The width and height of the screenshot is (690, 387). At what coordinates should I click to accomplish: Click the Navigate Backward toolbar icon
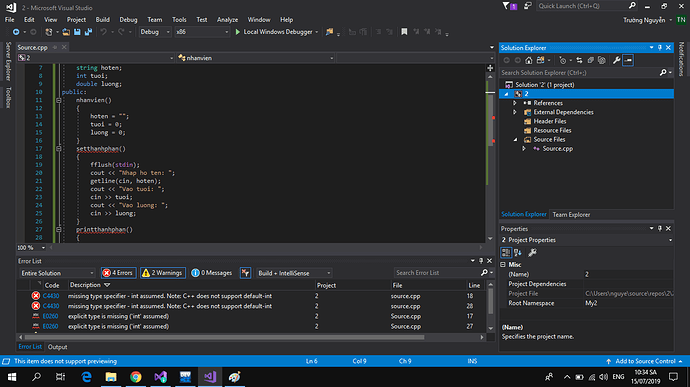(16, 32)
